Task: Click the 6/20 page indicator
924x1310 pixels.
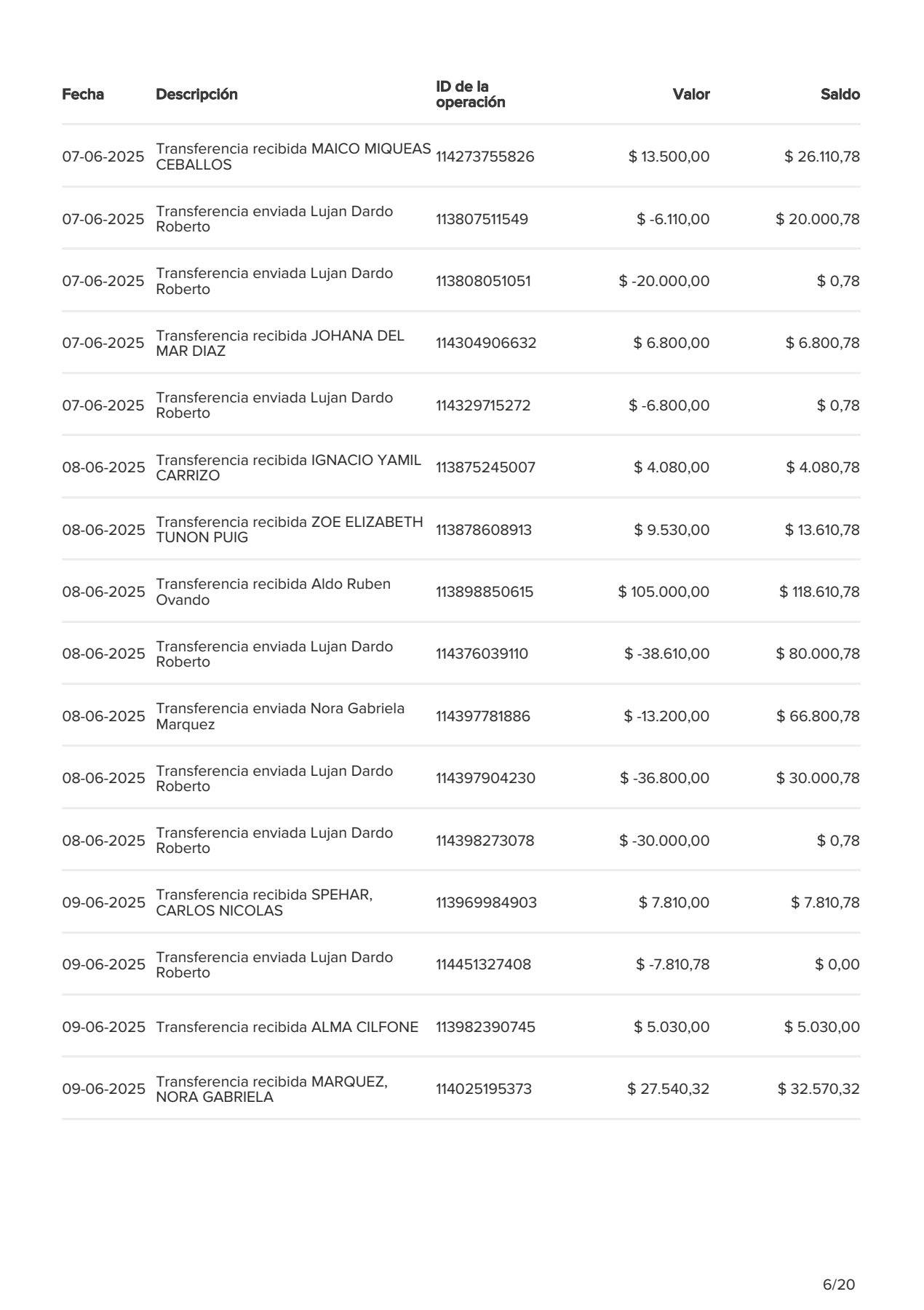Action: pyautogui.click(x=839, y=1264)
